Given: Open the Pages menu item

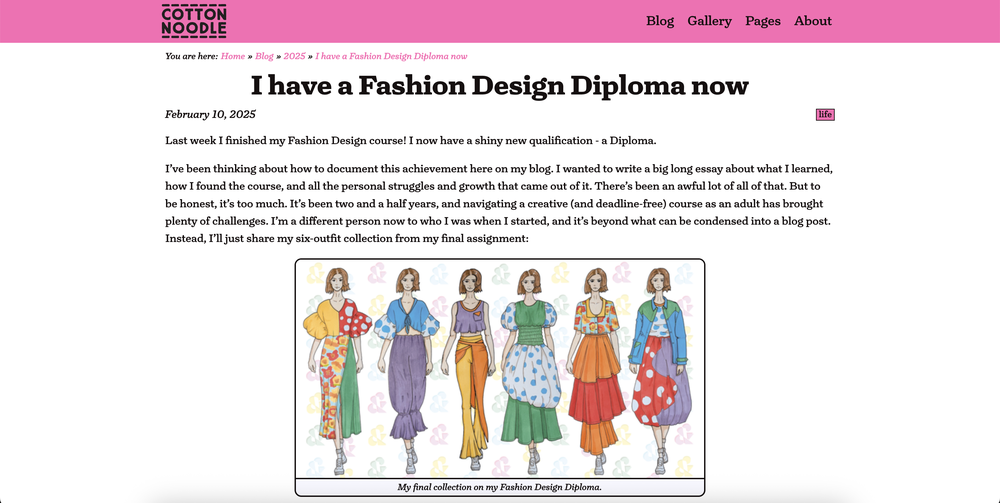Looking at the screenshot, I should 763,21.
